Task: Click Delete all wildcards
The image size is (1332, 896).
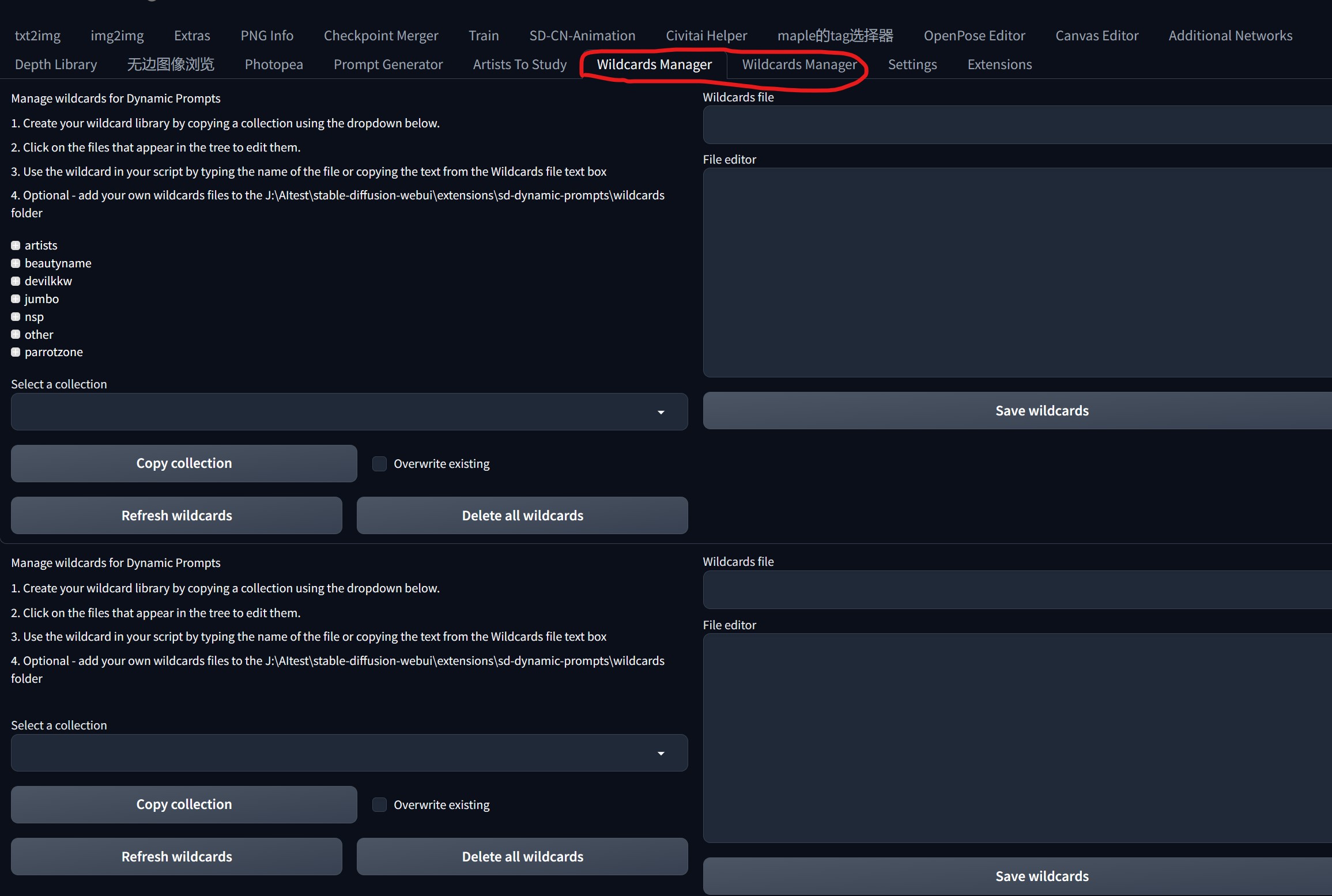Action: tap(522, 515)
